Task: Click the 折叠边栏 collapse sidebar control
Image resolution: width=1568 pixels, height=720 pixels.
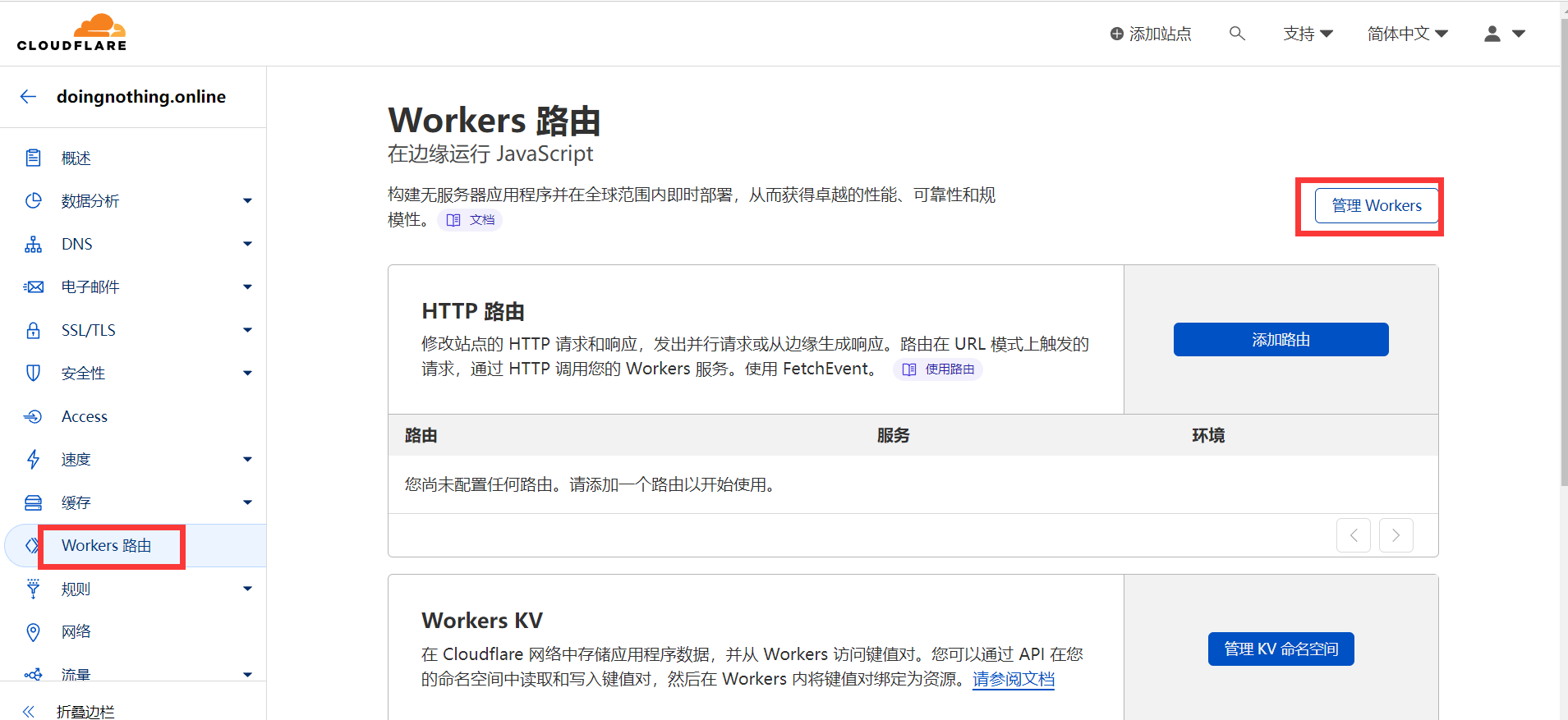Action: point(85,711)
